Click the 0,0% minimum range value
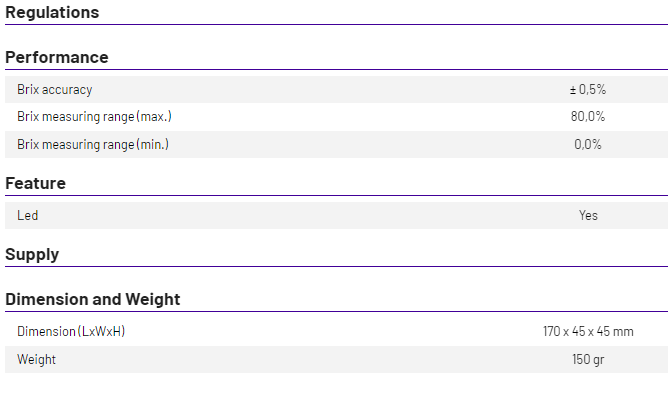Image resolution: width=668 pixels, height=396 pixels. [x=588, y=144]
